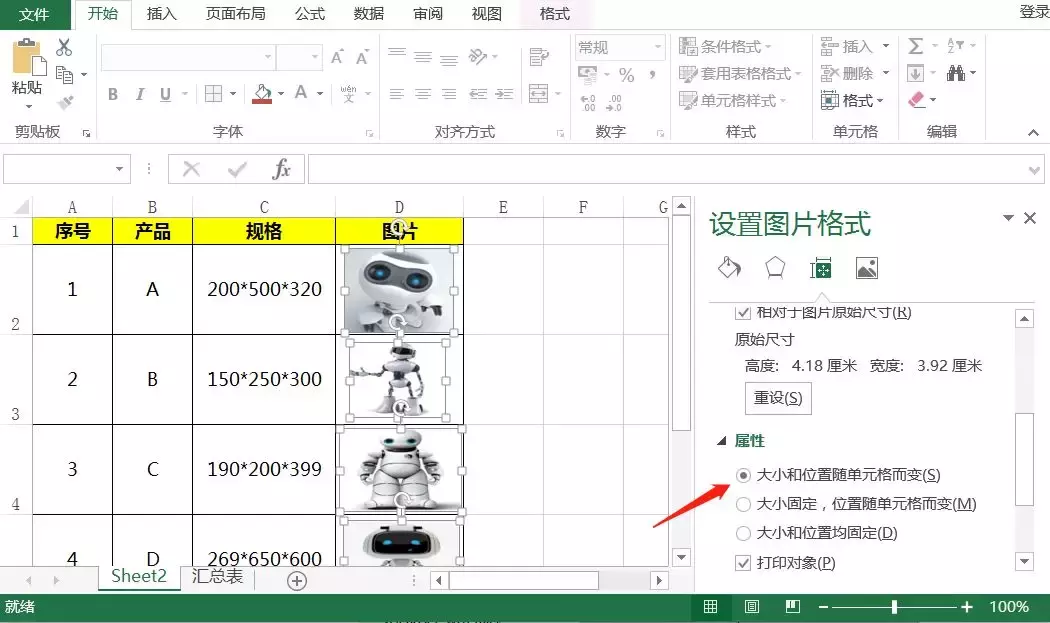Toggle 相对于图片原始尺寸 checkbox
Image resolution: width=1050 pixels, height=623 pixels.
click(742, 312)
